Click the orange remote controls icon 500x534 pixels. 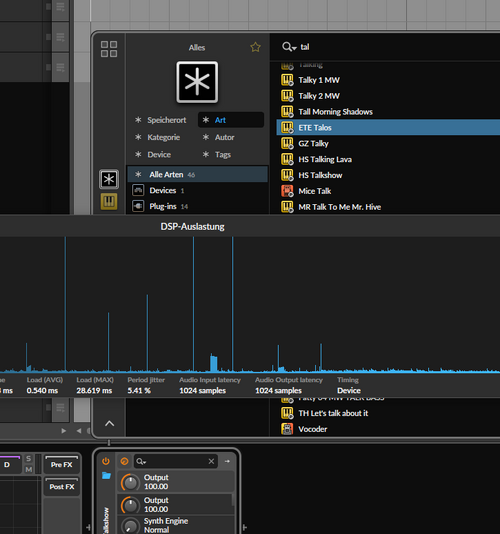point(125,461)
